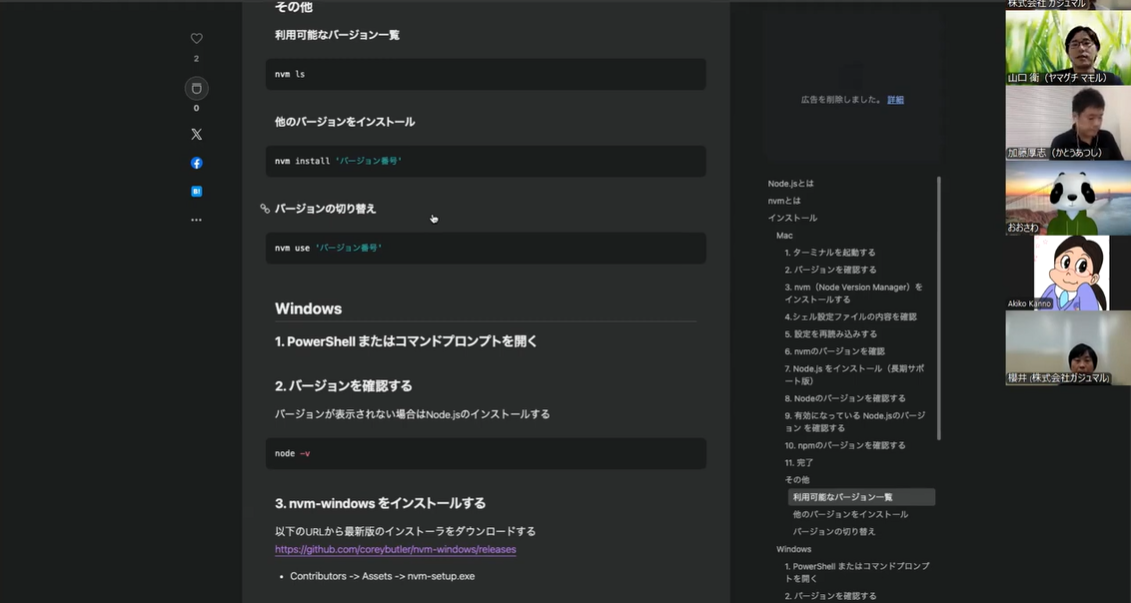The height and width of the screenshot is (603, 1131).
Task: Select nvmとは in the table of contents
Action: coord(784,201)
